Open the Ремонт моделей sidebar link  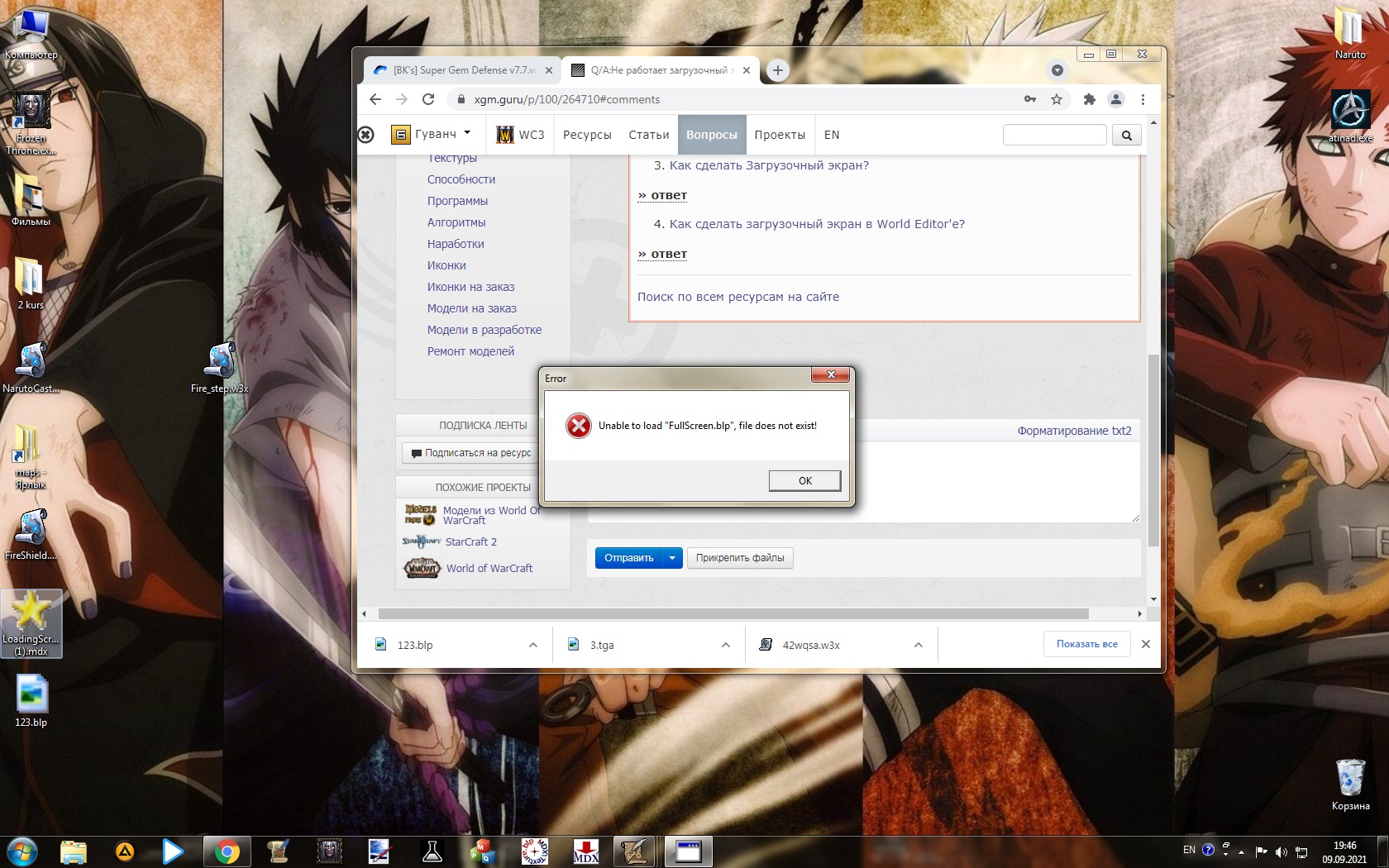click(x=470, y=351)
